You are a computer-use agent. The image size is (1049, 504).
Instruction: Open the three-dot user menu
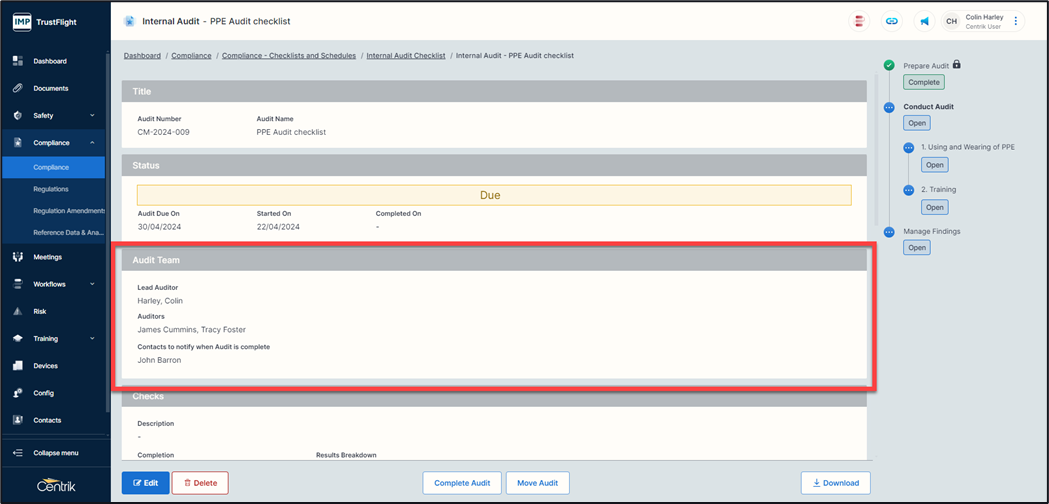tap(1016, 21)
